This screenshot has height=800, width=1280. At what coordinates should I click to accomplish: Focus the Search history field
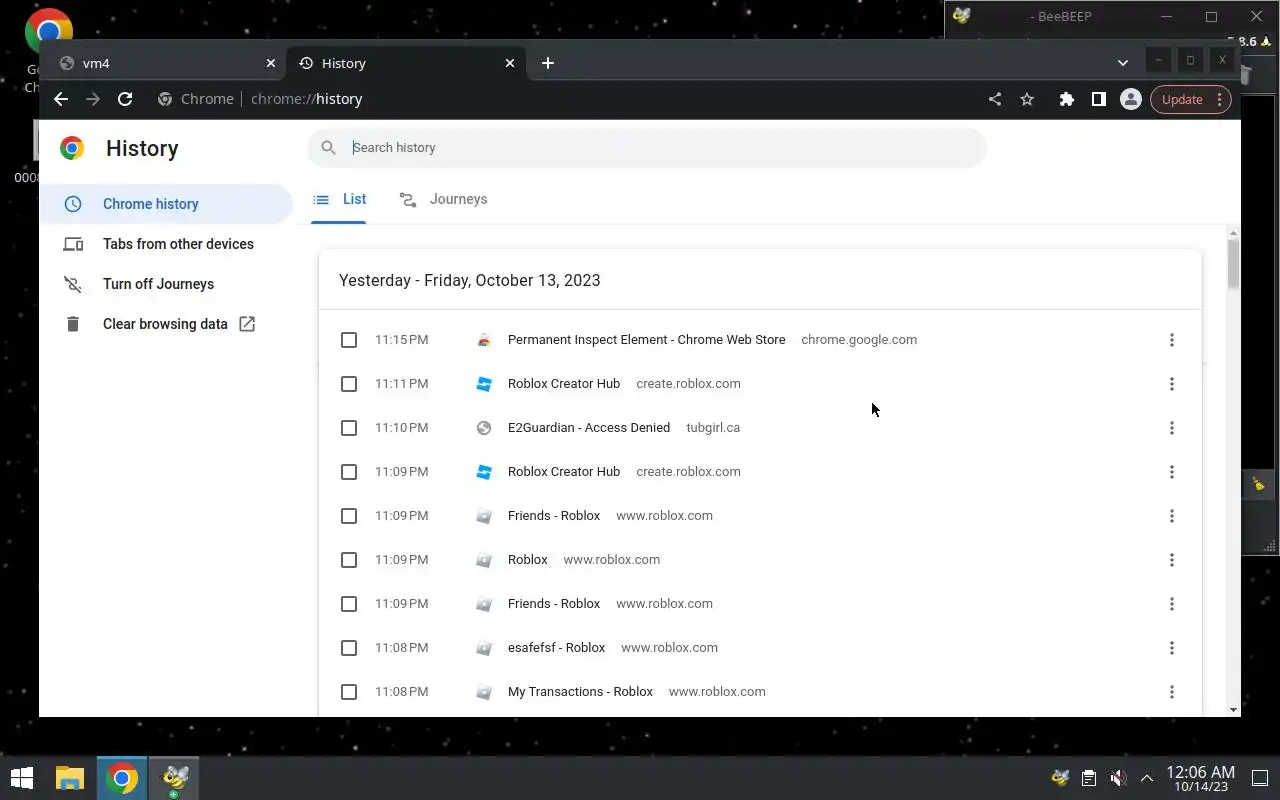[x=647, y=148]
